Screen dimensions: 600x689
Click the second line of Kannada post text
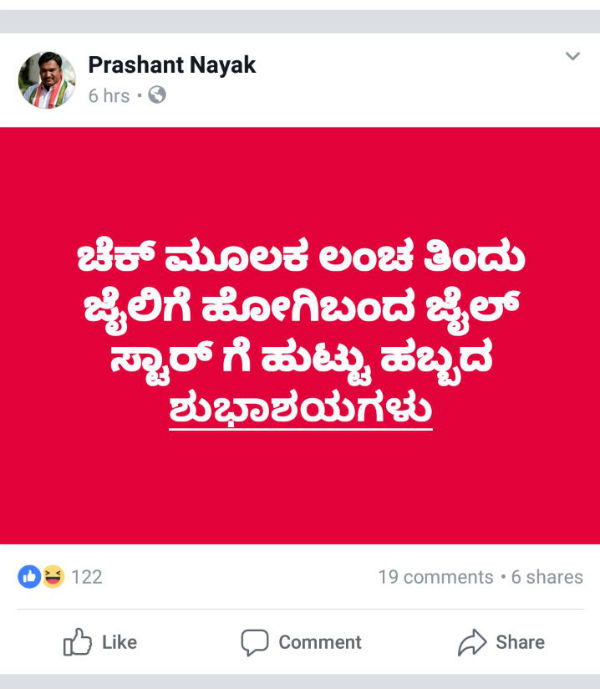(302, 308)
